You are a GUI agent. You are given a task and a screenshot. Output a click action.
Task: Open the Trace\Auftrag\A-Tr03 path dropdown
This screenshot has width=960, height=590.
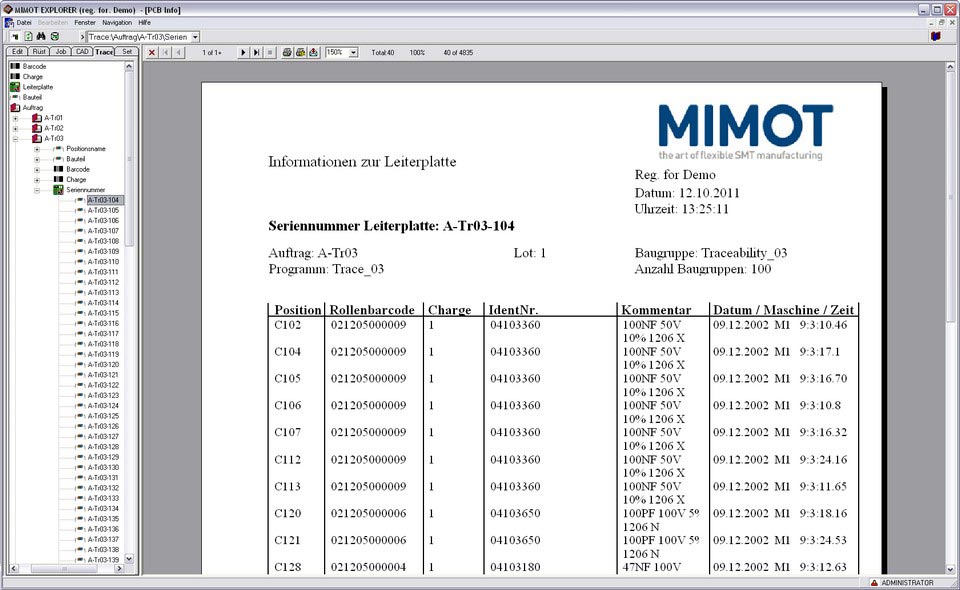tap(195, 37)
